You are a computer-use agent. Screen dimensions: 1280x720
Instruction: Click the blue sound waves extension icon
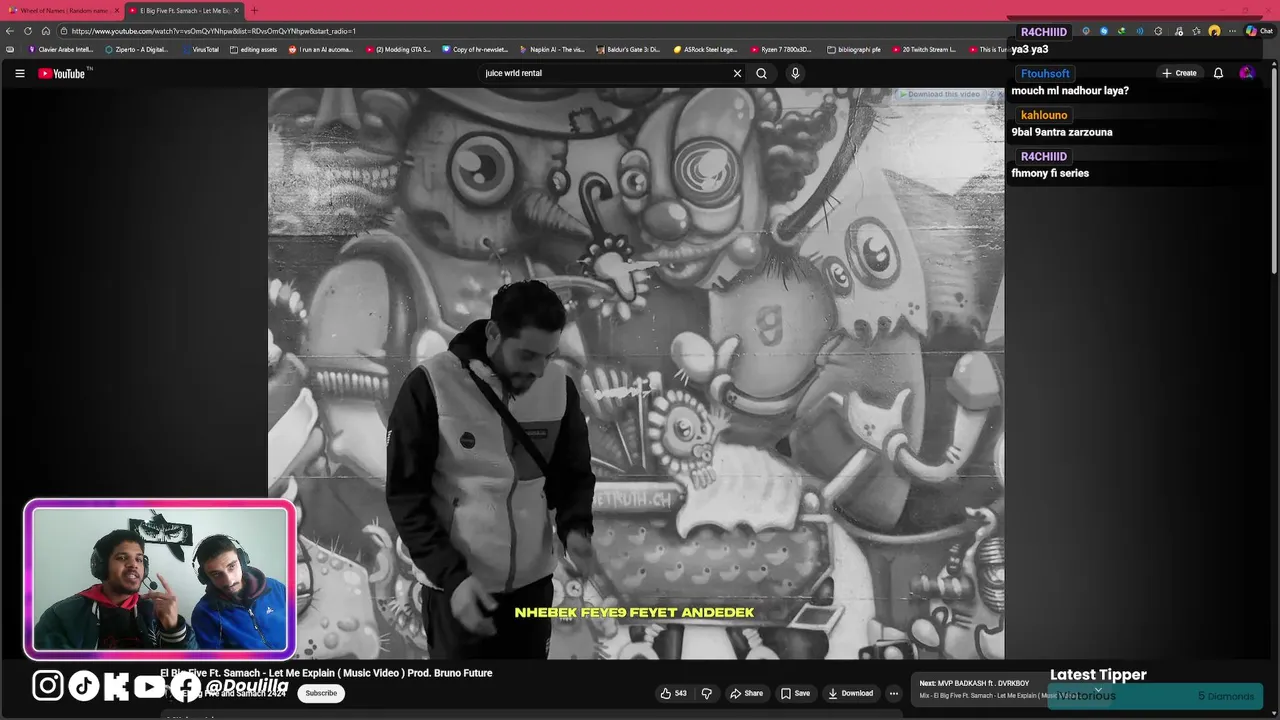1140,31
